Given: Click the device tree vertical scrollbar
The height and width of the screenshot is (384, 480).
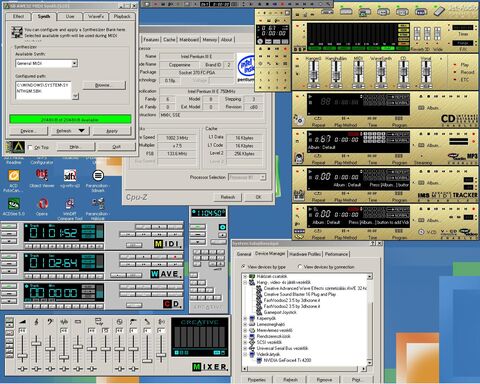Looking at the screenshot, I should (x=370, y=319).
